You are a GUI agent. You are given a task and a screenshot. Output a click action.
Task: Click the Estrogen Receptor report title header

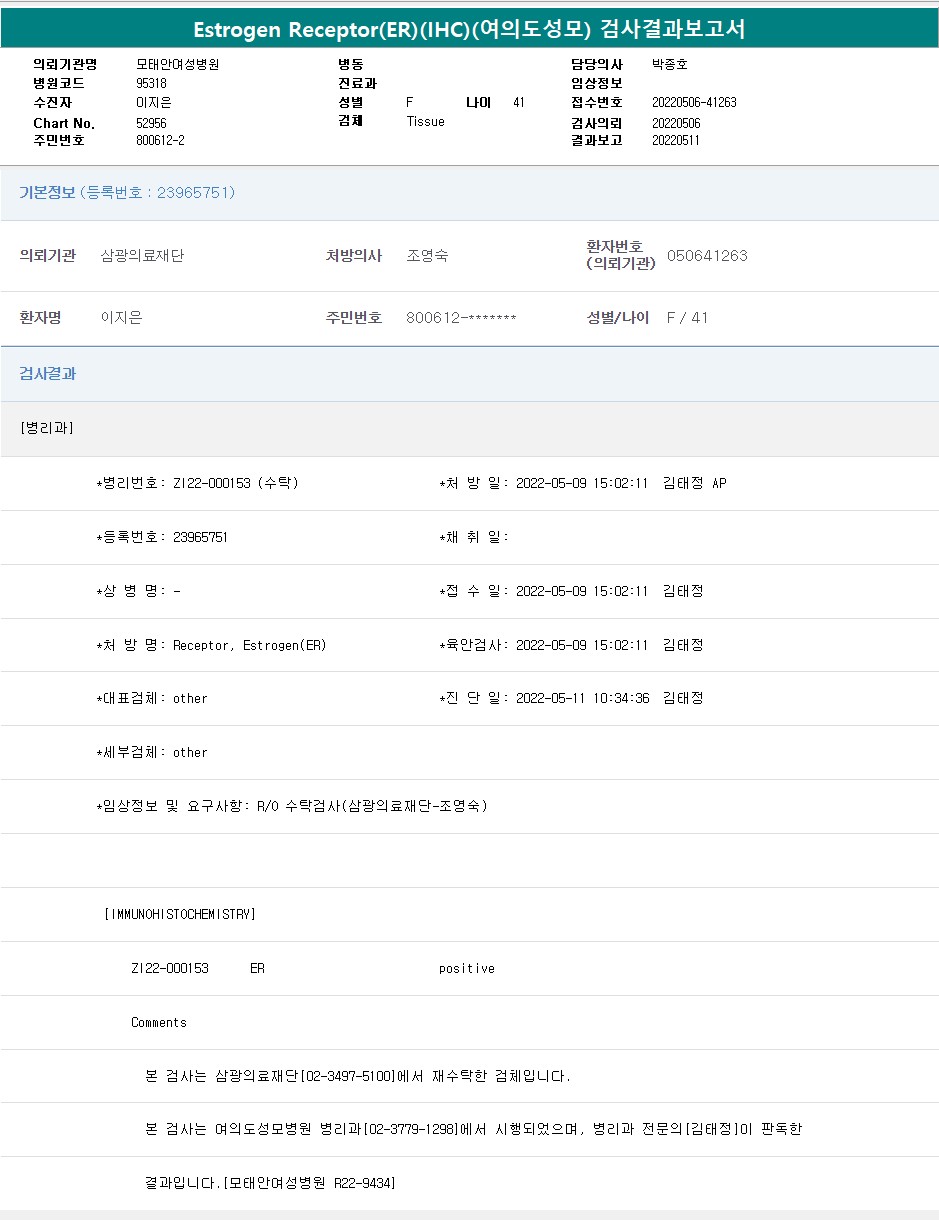(x=469, y=29)
